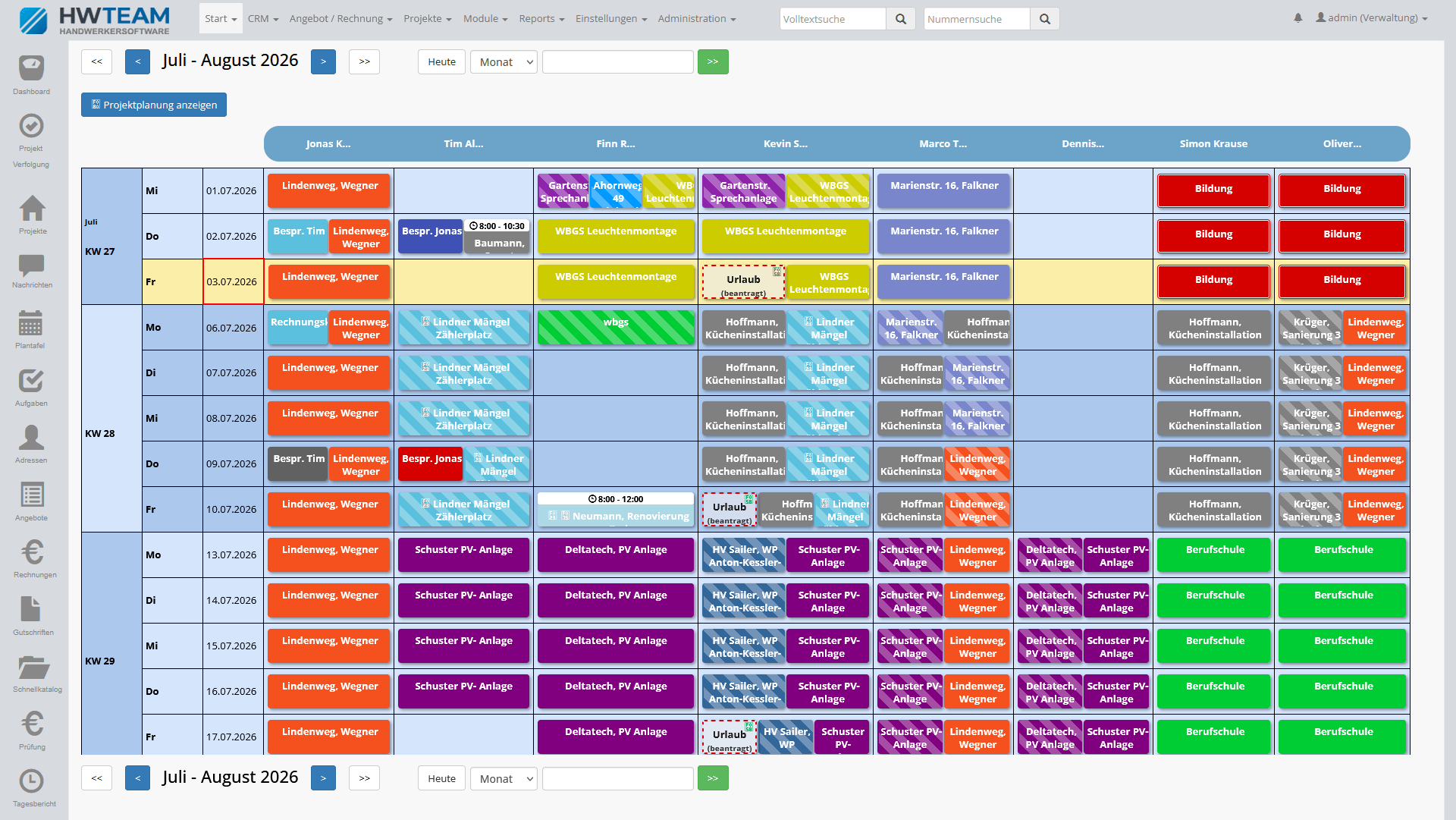Open Nachrichten messages icon

pyautogui.click(x=32, y=265)
